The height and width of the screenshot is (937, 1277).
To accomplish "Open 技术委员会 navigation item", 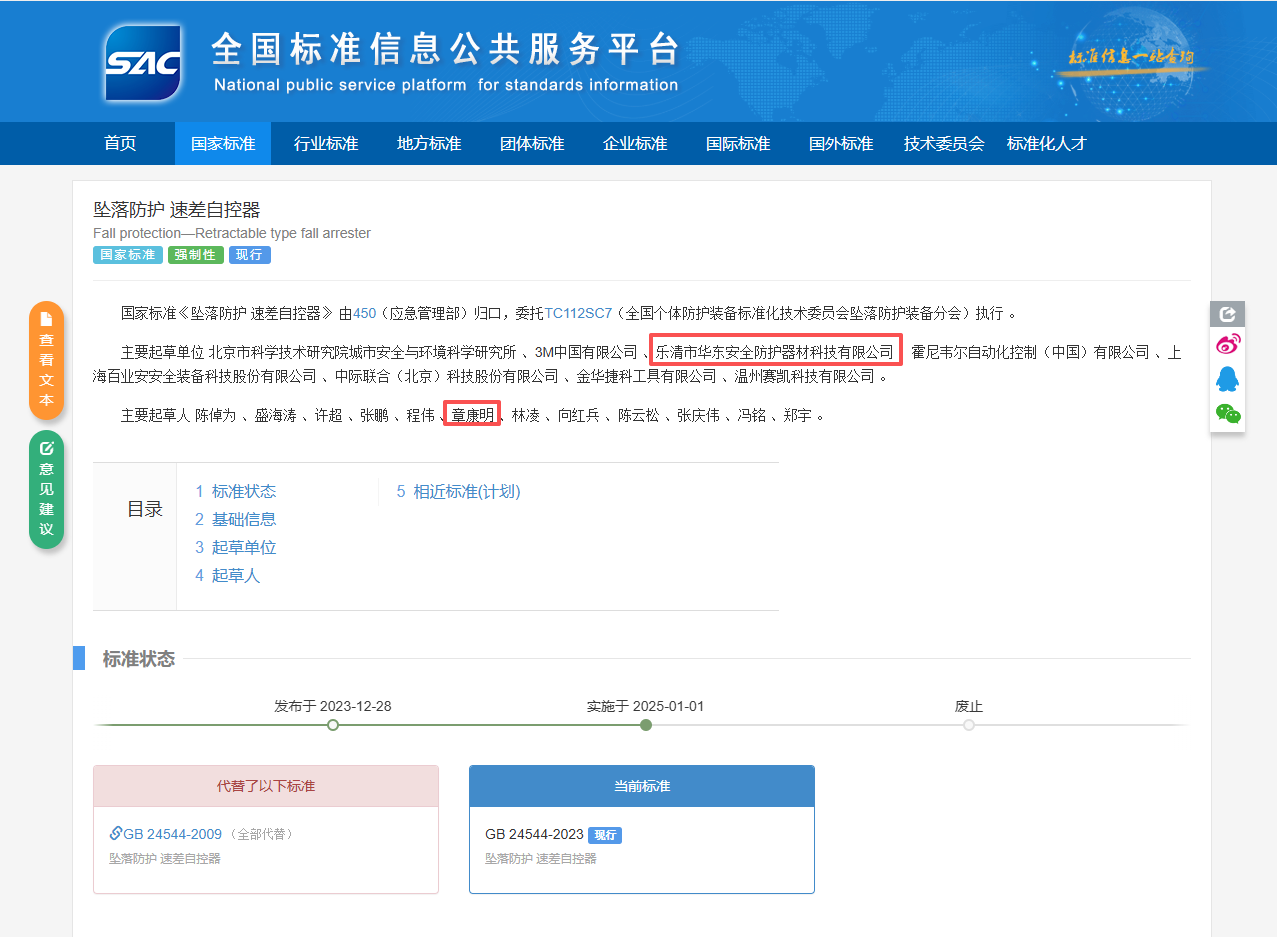I will [944, 144].
